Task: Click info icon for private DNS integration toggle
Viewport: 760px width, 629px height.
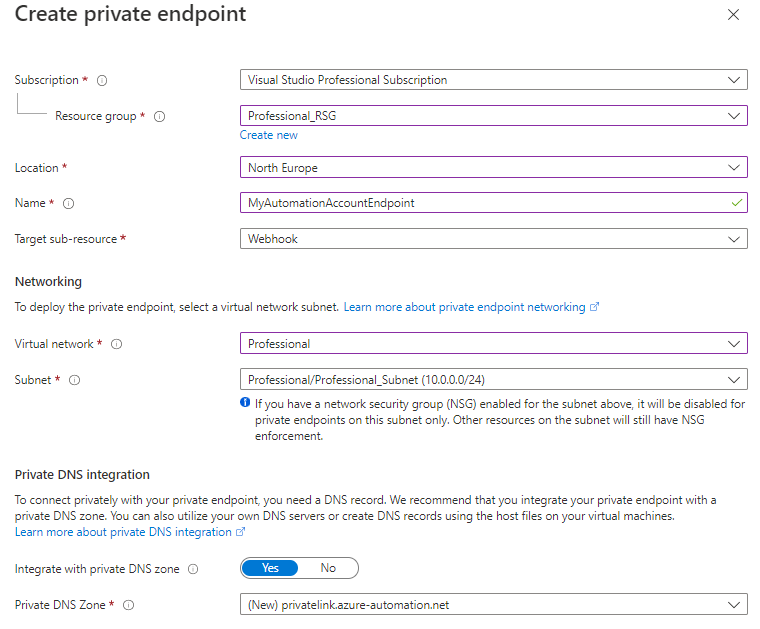Action: (x=193, y=569)
